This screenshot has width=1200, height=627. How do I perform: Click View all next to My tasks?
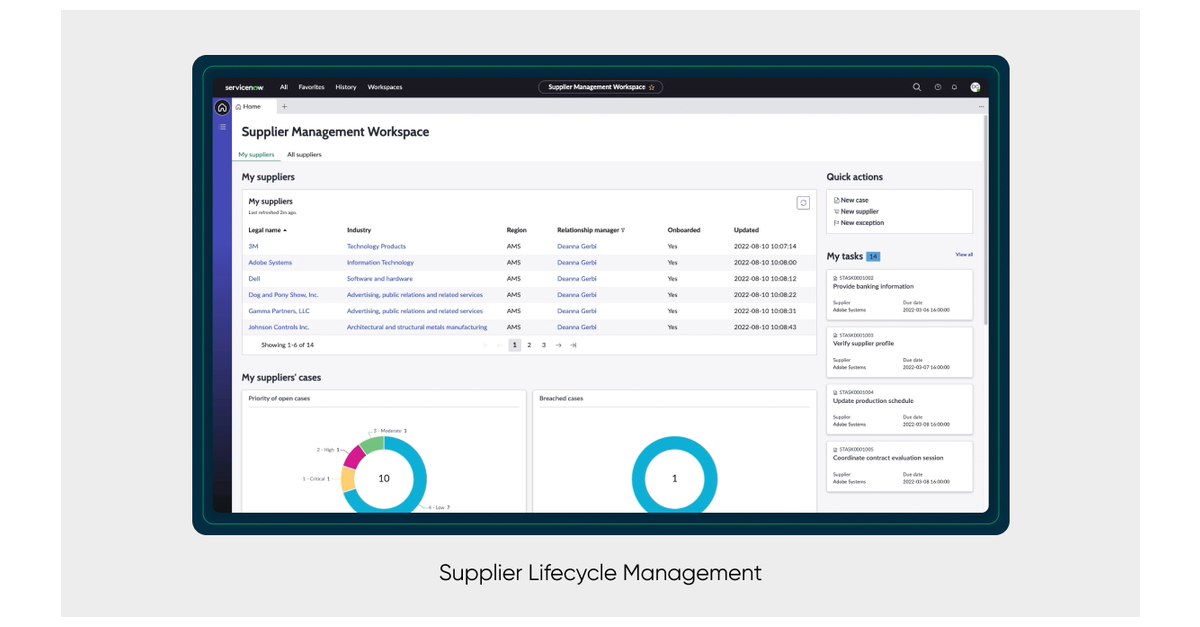coord(963,255)
